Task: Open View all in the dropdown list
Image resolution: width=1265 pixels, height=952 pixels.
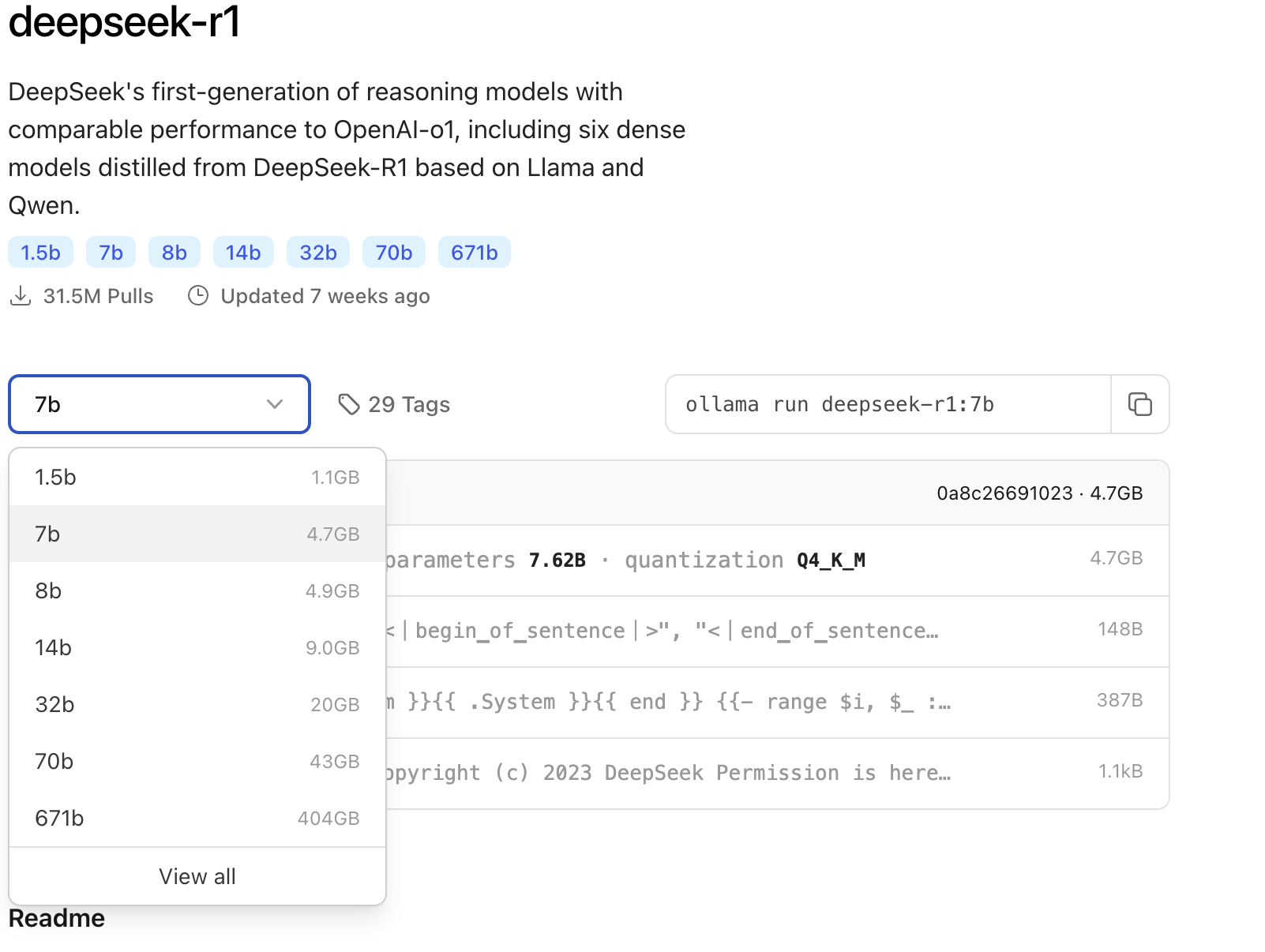Action: point(197,876)
